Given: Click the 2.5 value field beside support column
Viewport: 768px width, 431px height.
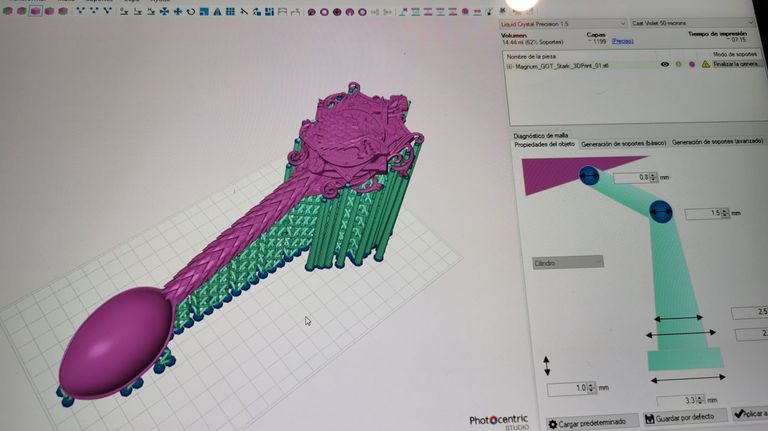Looking at the screenshot, I should 749,312.
